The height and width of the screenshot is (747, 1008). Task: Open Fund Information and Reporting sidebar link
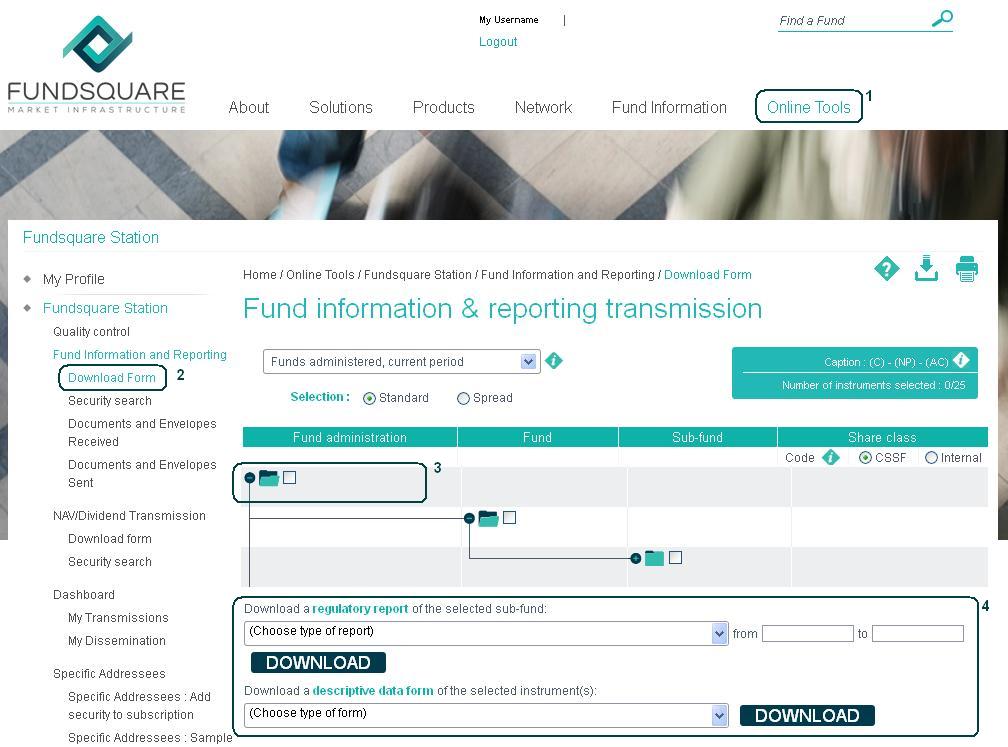[140, 355]
